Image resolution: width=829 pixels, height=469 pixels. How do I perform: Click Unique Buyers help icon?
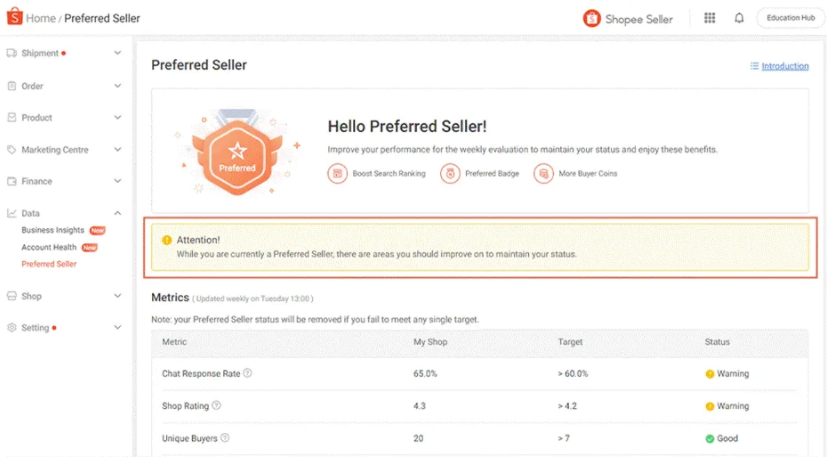225,438
